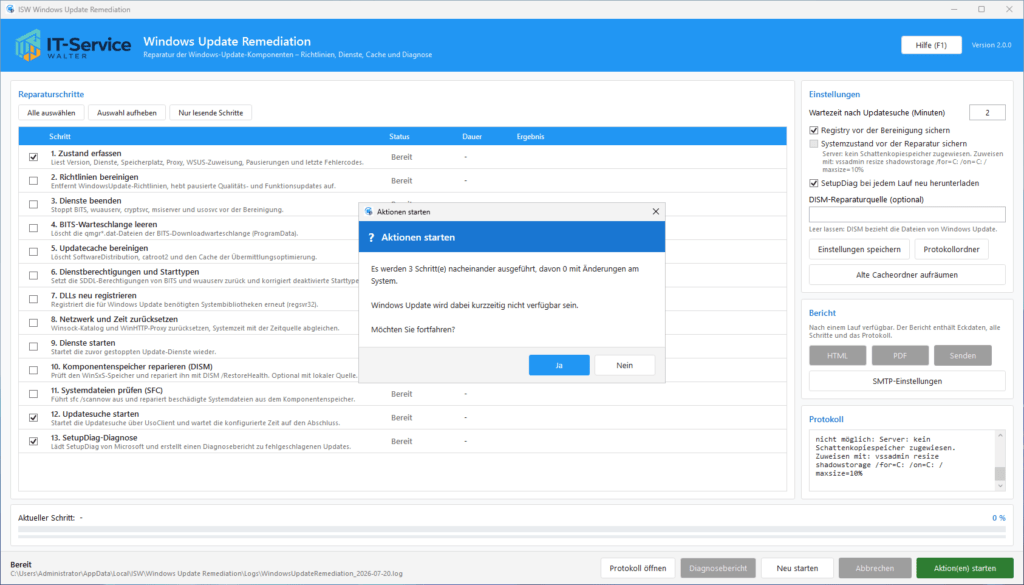This screenshot has width=1024, height=585.
Task: Click 'Möchten Sie fortfahren?' dialog text
Action: point(413,330)
